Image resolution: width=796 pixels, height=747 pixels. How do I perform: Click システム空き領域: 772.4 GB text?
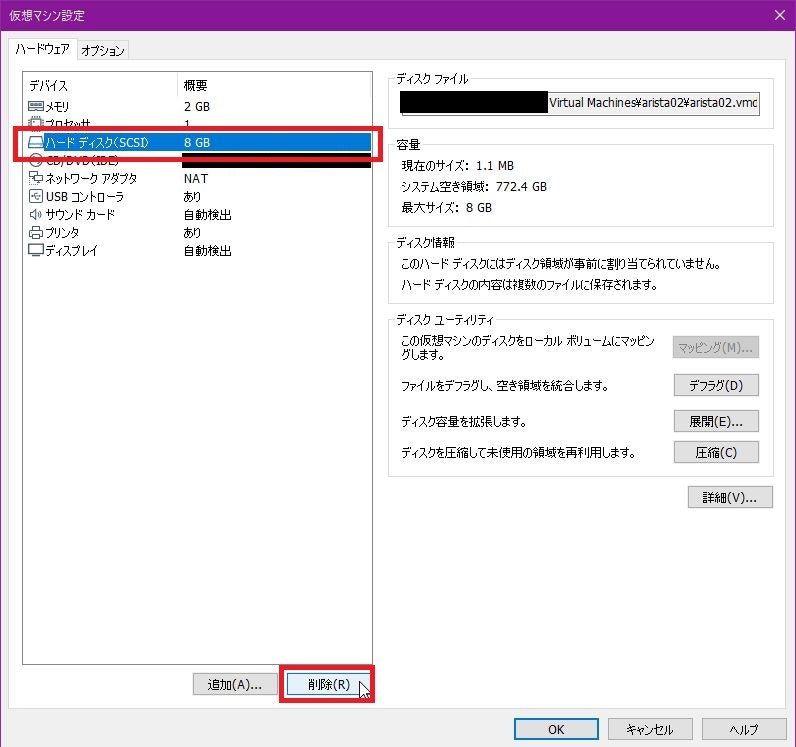474,186
